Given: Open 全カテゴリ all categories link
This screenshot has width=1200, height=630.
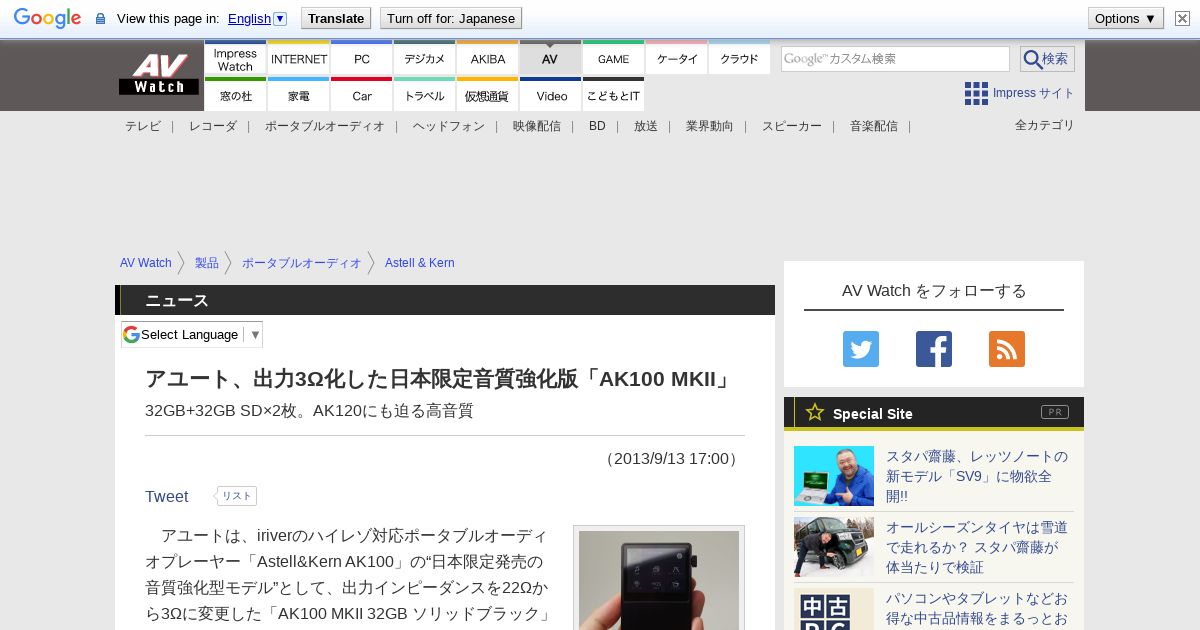Looking at the screenshot, I should tap(1045, 125).
